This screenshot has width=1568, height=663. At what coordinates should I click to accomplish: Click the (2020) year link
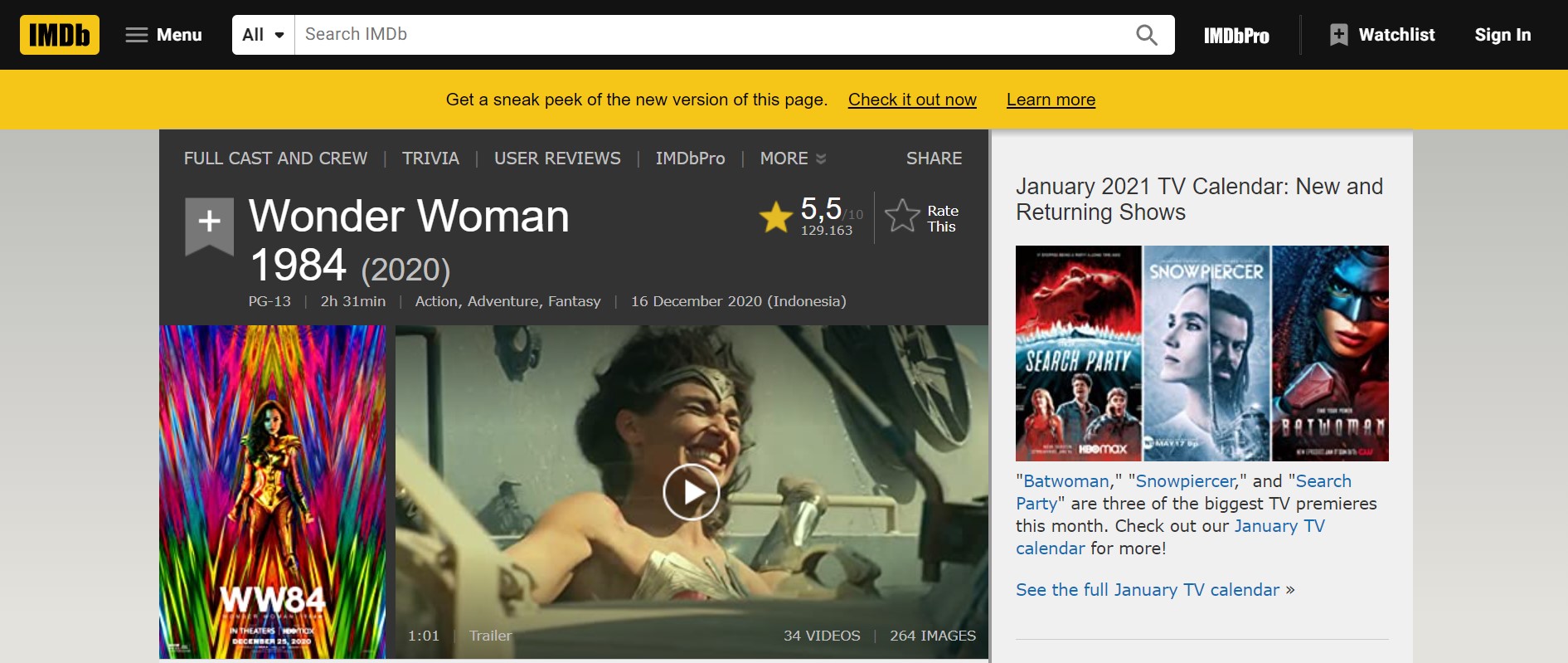coord(405,270)
